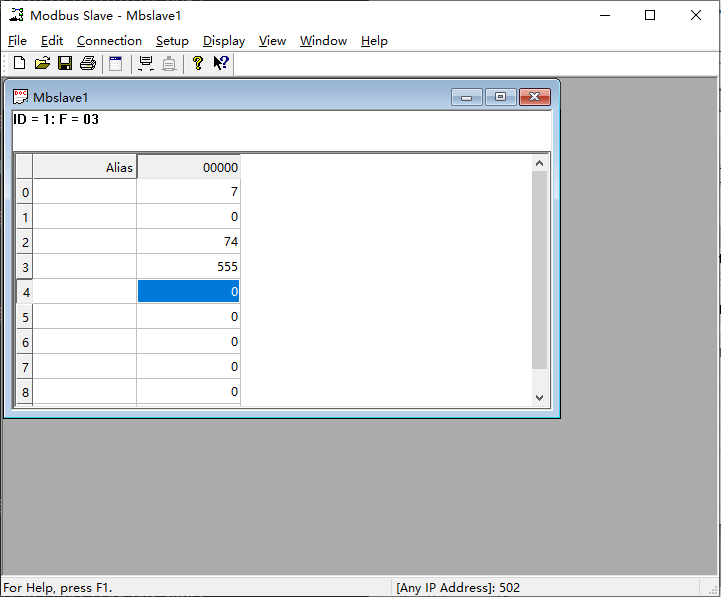Click row header number 8
Viewport: 721px width, 597px height.
(x=25, y=391)
